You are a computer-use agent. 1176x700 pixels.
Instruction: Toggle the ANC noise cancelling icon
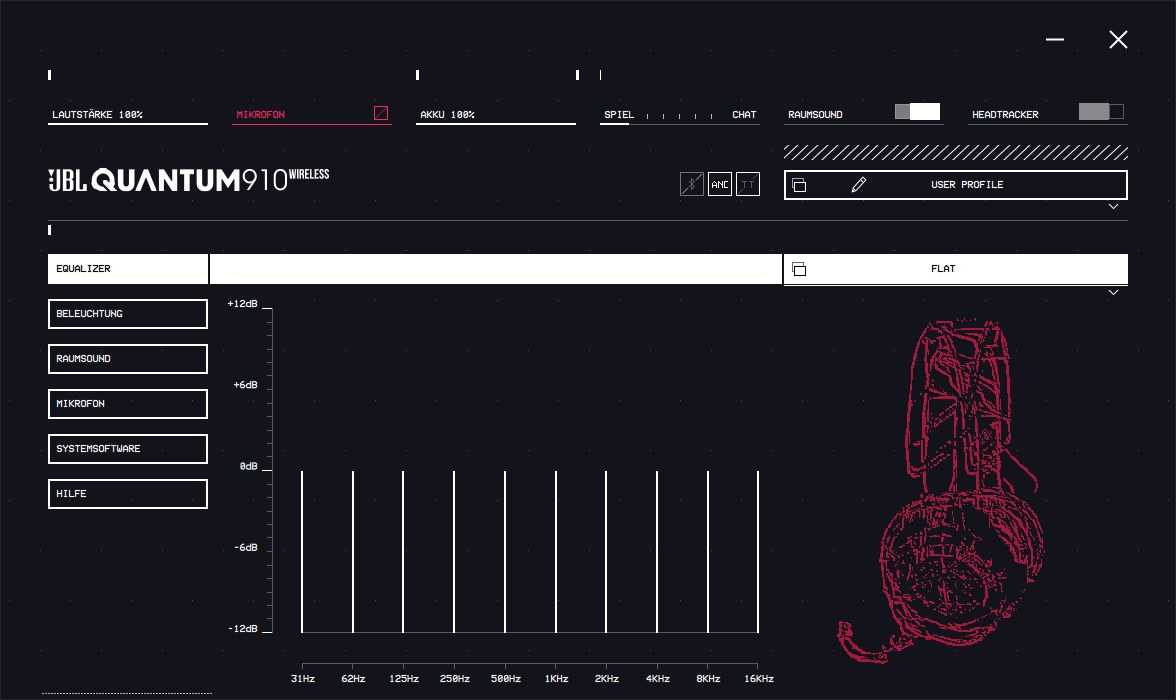click(x=720, y=184)
